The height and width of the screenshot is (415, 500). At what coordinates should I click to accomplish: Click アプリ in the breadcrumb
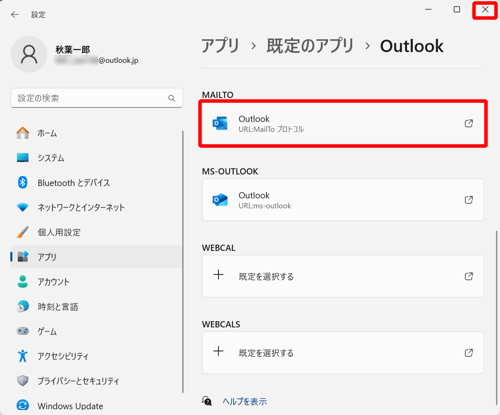tap(221, 46)
